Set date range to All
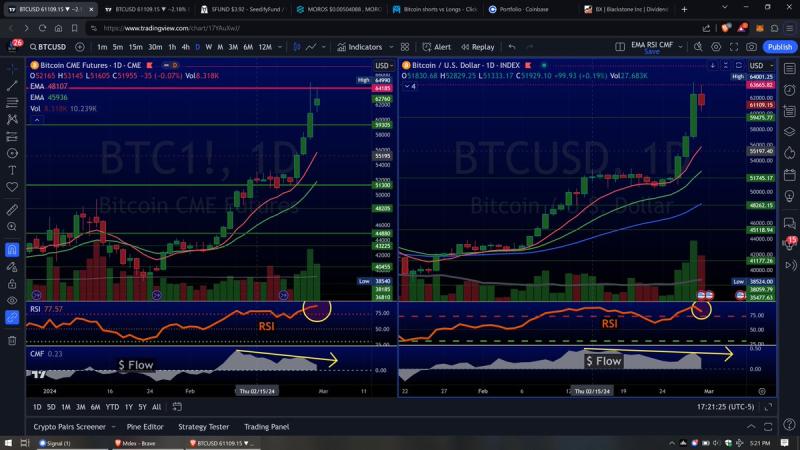The image size is (800, 450). point(157,407)
